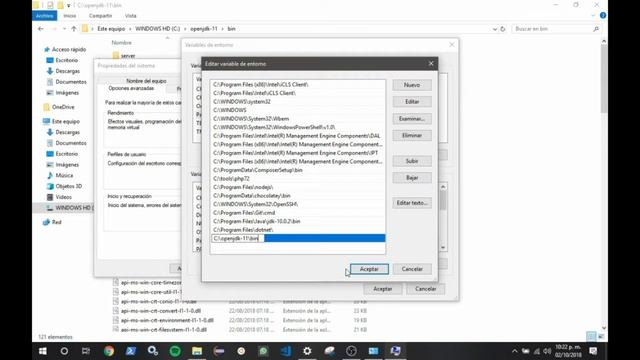Viewport: 640px width, 360px height.
Task: Open Vídeos in the navigation pane
Action: click(63, 197)
